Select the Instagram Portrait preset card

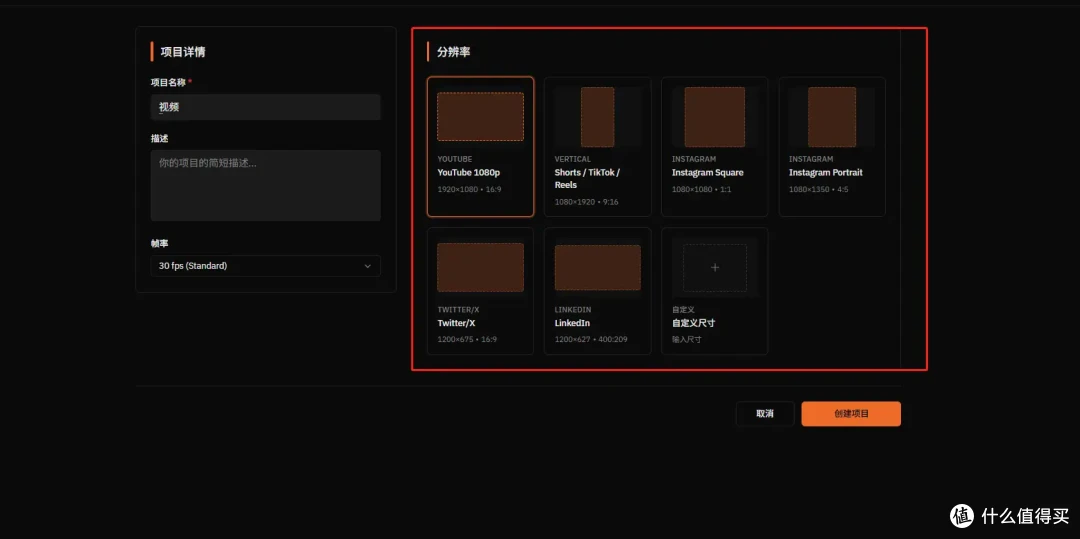832,147
